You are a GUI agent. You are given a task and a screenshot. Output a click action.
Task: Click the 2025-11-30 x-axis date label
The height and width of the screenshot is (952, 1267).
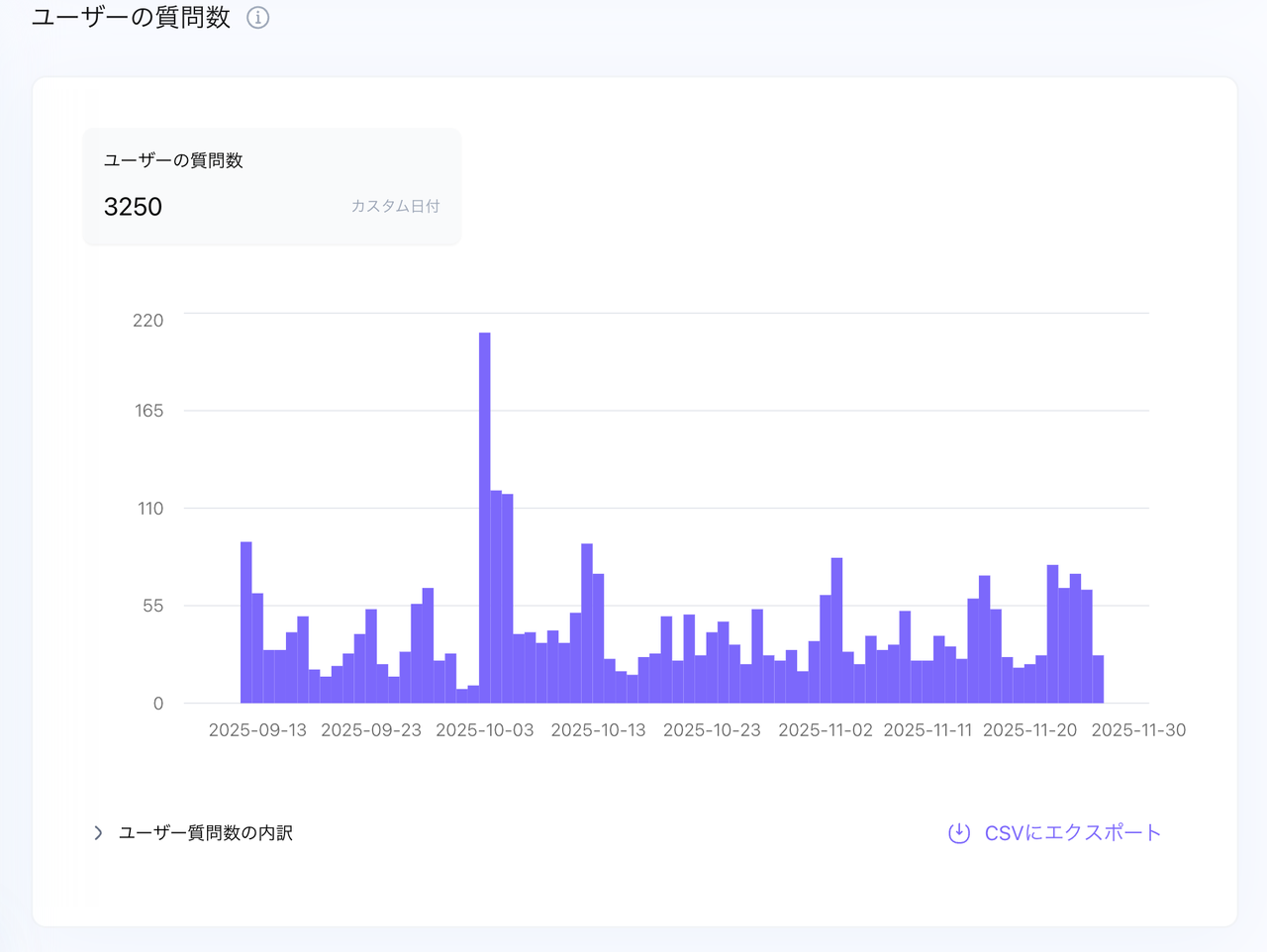[1138, 730]
